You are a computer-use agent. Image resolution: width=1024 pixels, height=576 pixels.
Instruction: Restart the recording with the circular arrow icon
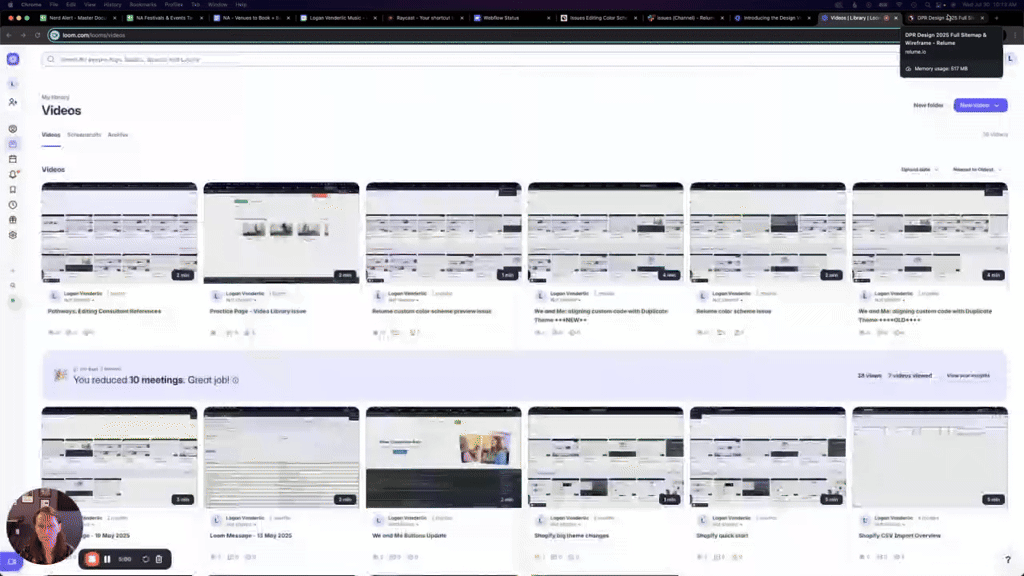tap(145, 559)
